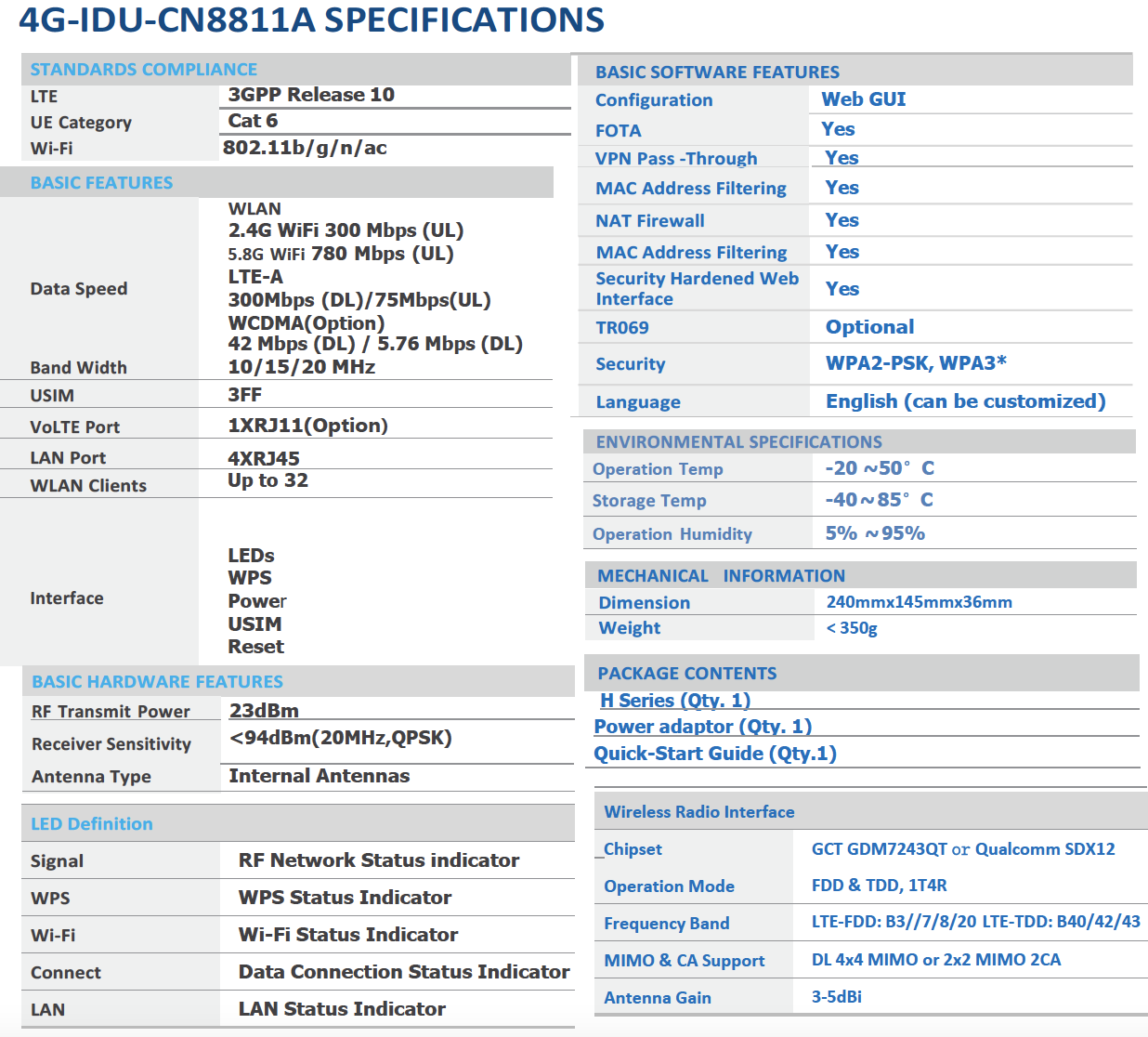
Task: Click the Reset interface entry
Action: click(x=256, y=647)
